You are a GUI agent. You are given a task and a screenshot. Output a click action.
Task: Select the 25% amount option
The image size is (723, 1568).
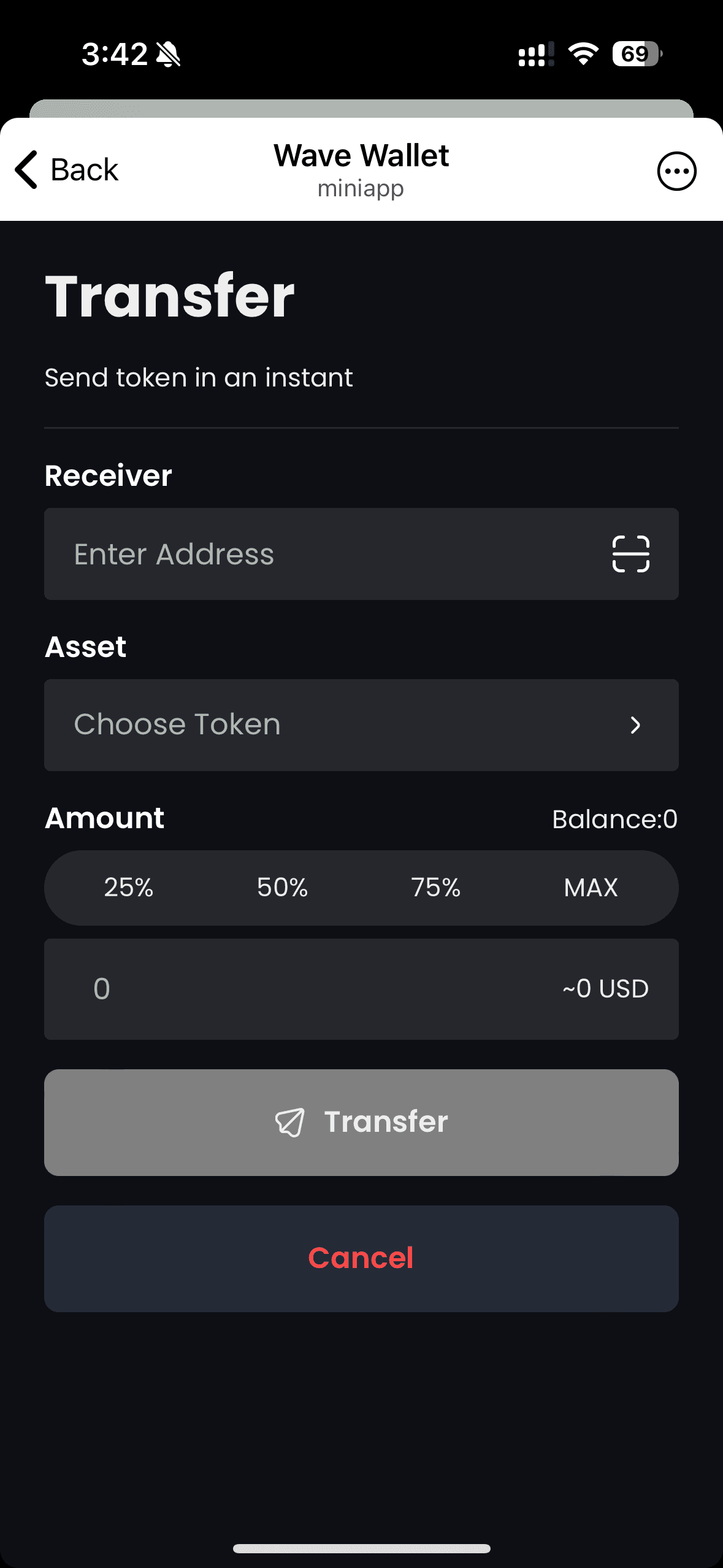click(128, 888)
